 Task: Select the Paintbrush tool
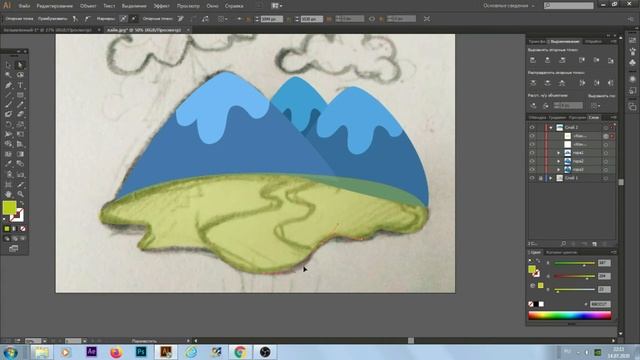coord(9,105)
